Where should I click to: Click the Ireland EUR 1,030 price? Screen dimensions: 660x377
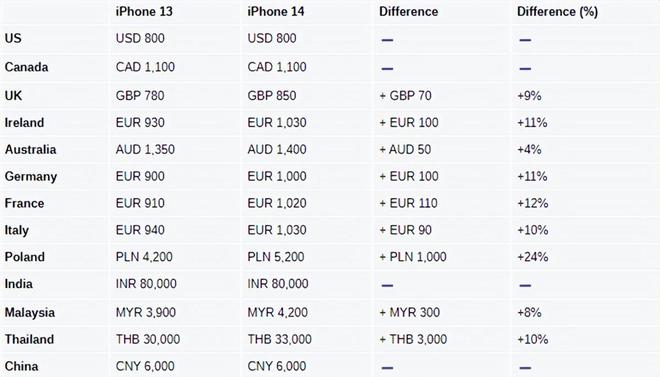tap(277, 122)
